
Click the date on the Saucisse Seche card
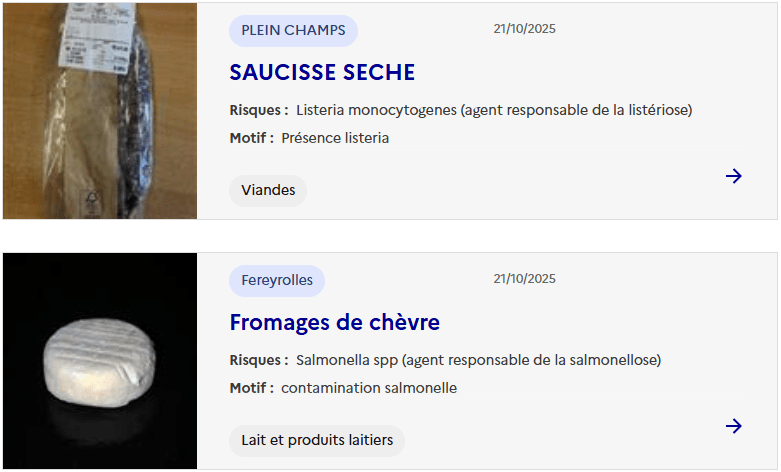click(x=524, y=29)
